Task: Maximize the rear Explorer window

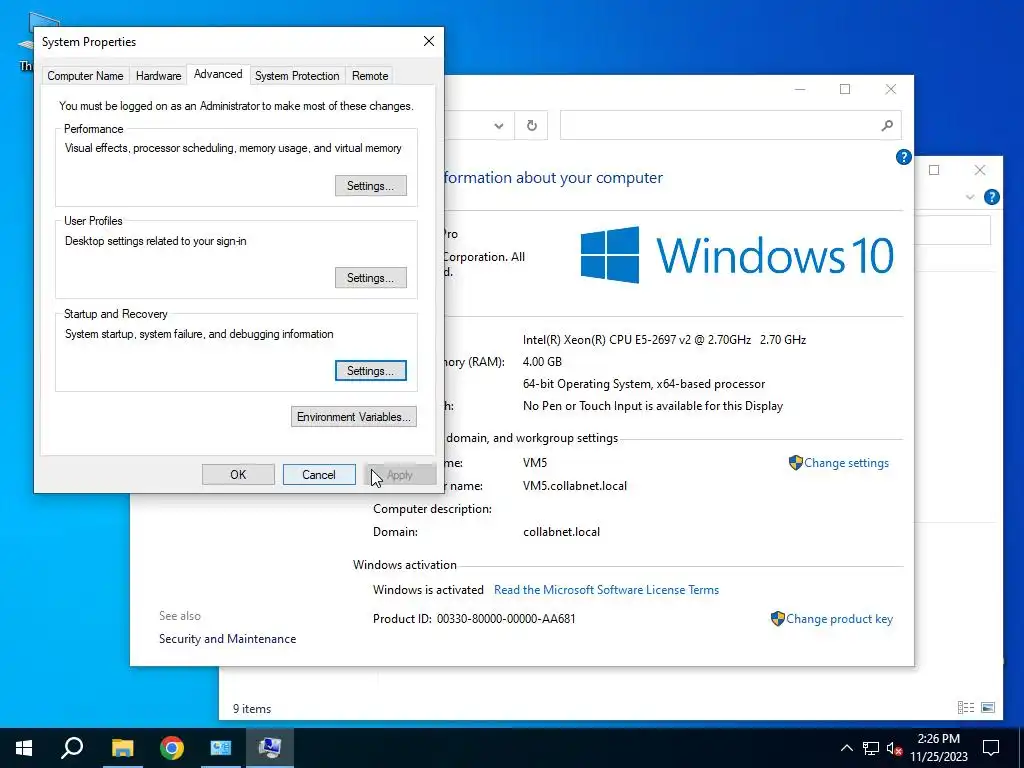Action: 934,170
